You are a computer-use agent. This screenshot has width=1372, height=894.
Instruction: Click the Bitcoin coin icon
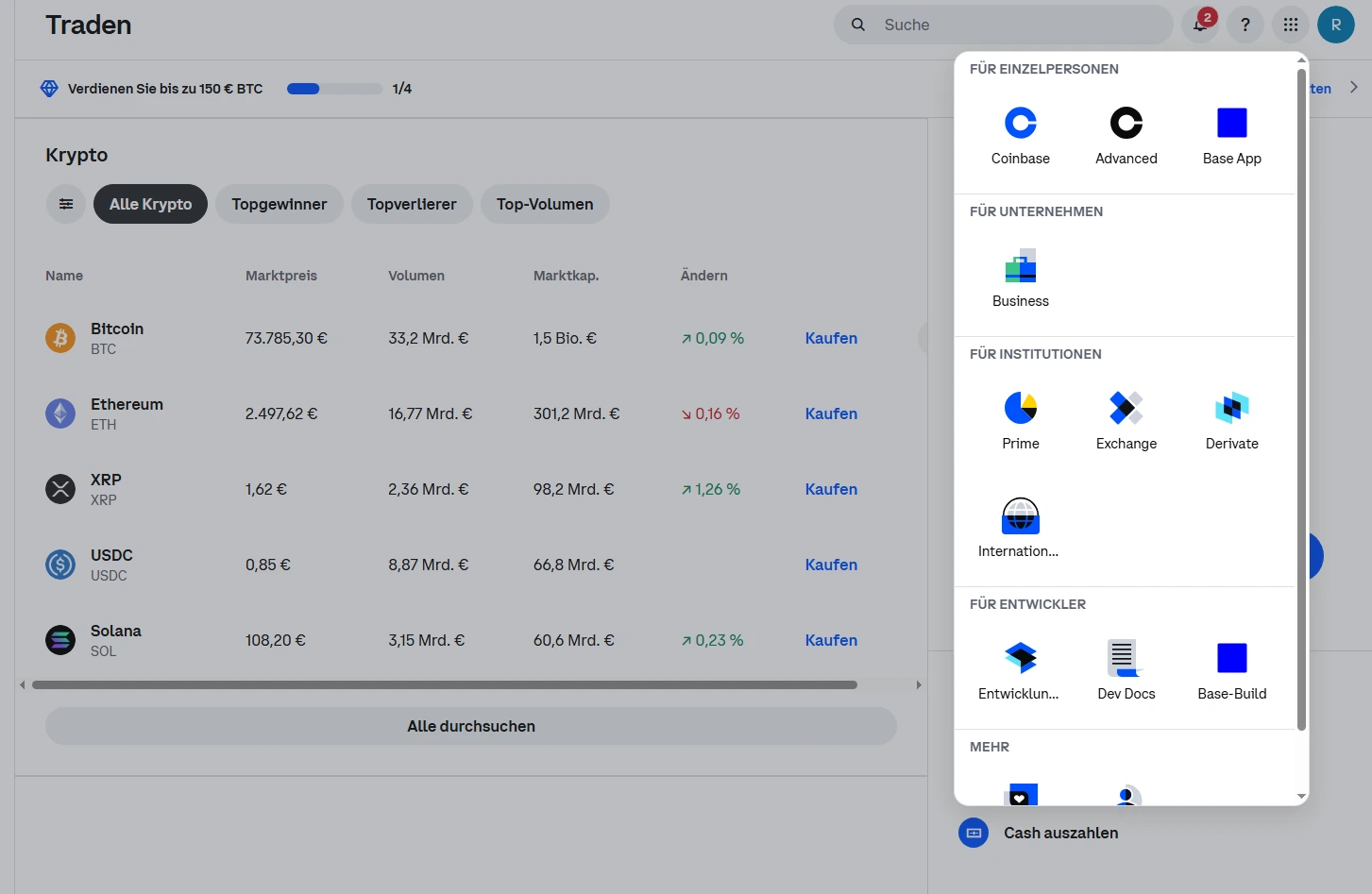pyautogui.click(x=60, y=338)
